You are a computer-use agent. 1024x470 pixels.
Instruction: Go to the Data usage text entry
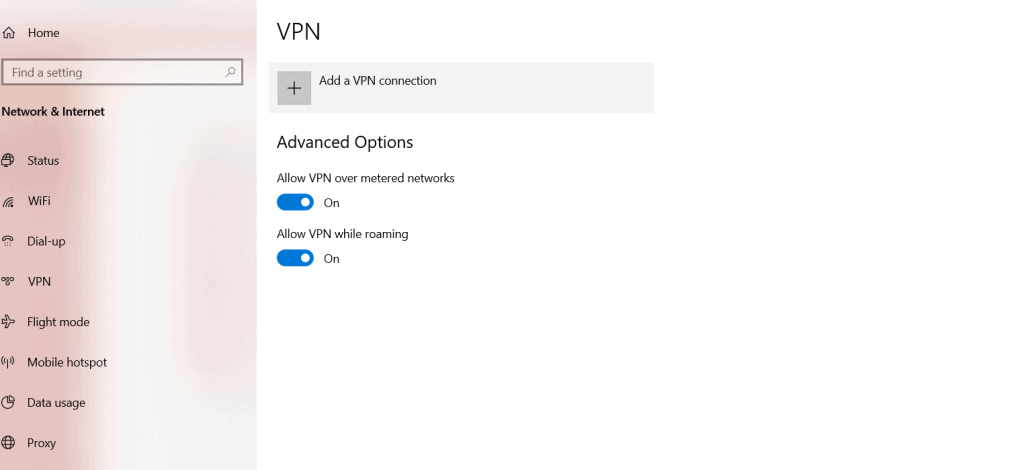coord(56,403)
